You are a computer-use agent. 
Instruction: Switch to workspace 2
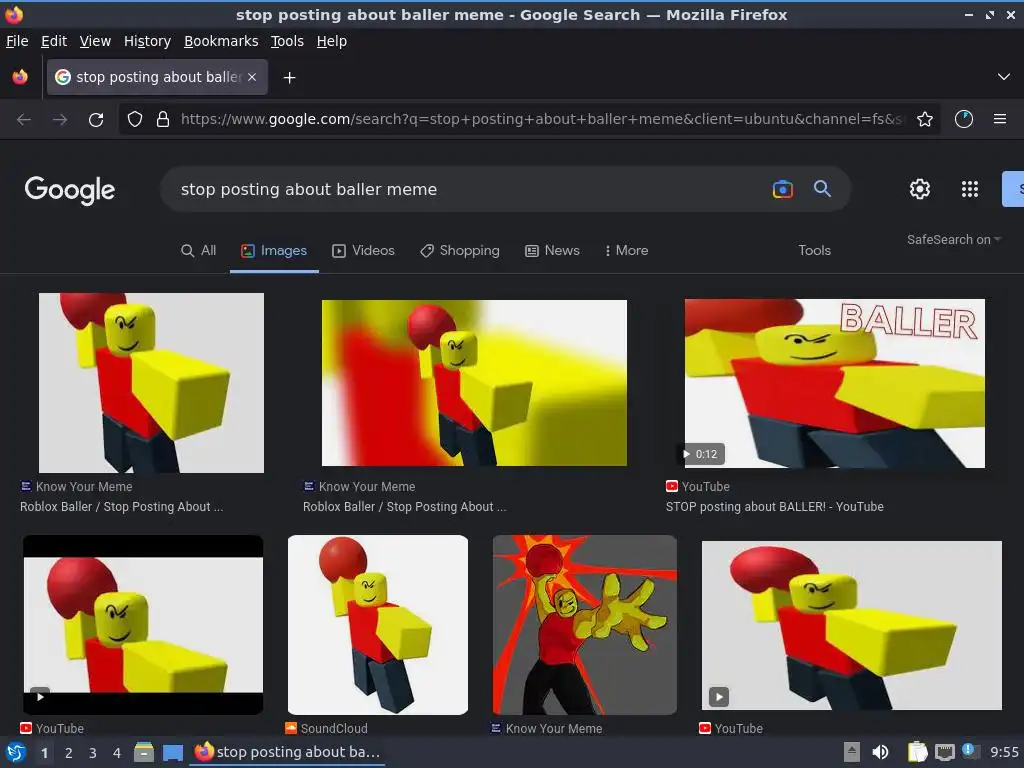point(69,753)
